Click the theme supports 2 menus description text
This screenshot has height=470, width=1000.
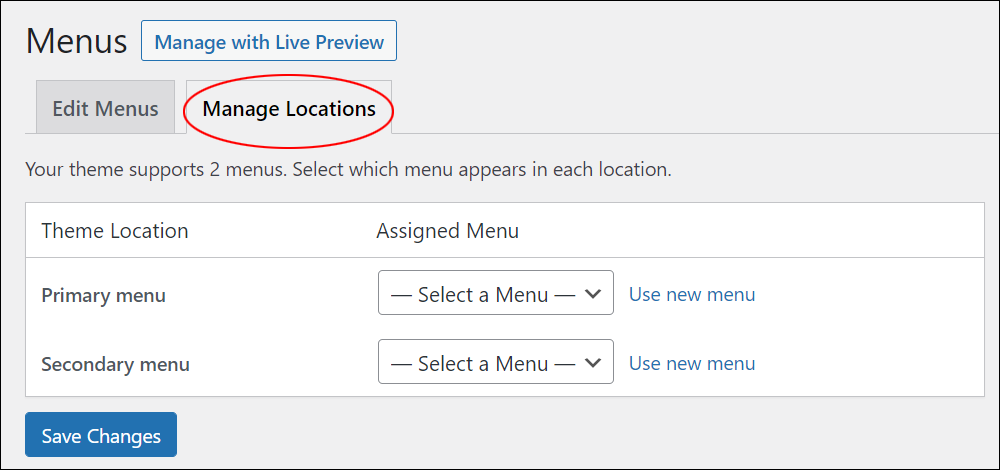(348, 170)
